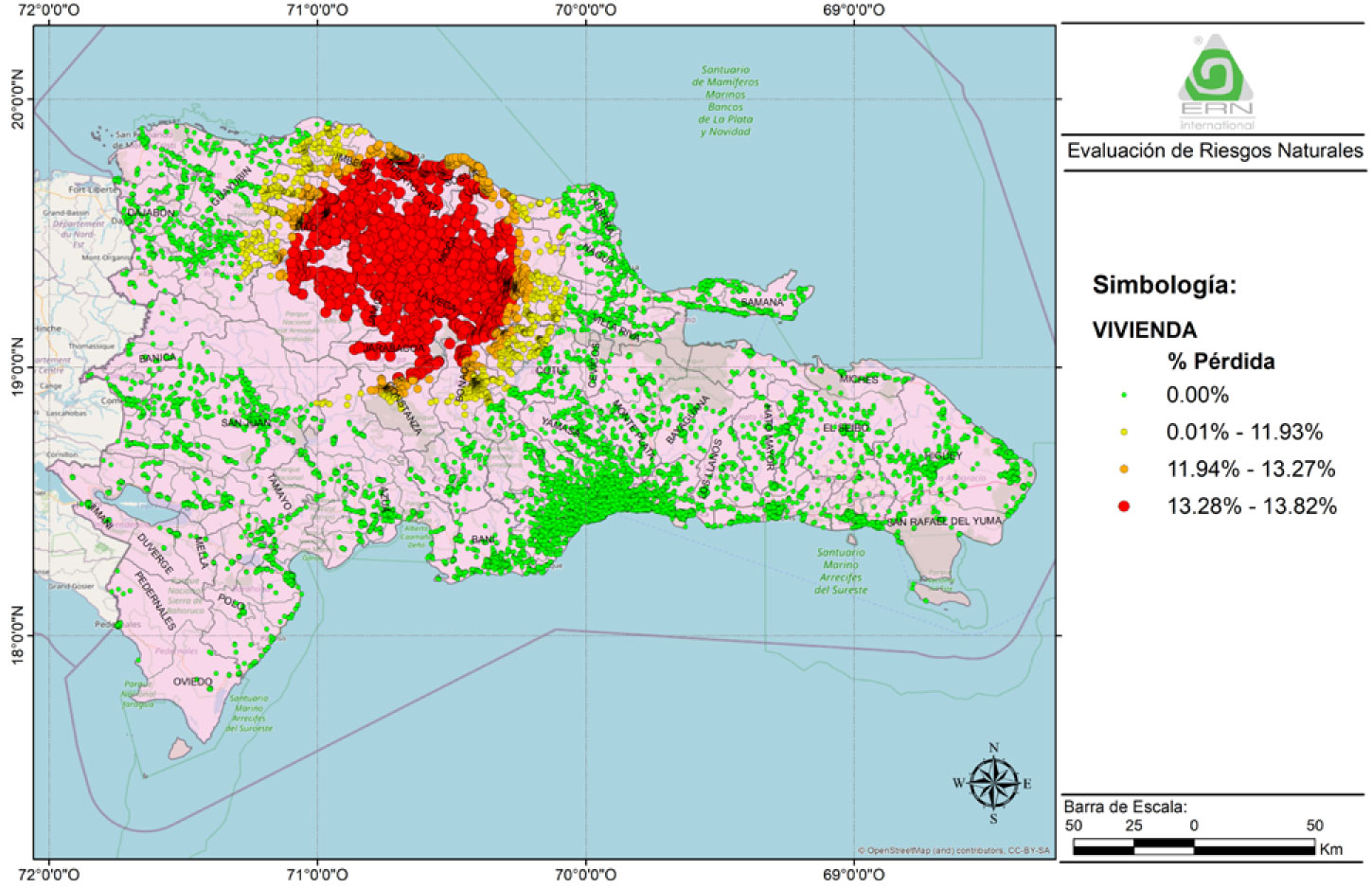Click the SAN RAFAEL DEL YUMA label
The width and height of the screenshot is (1372, 888).
coord(944,522)
